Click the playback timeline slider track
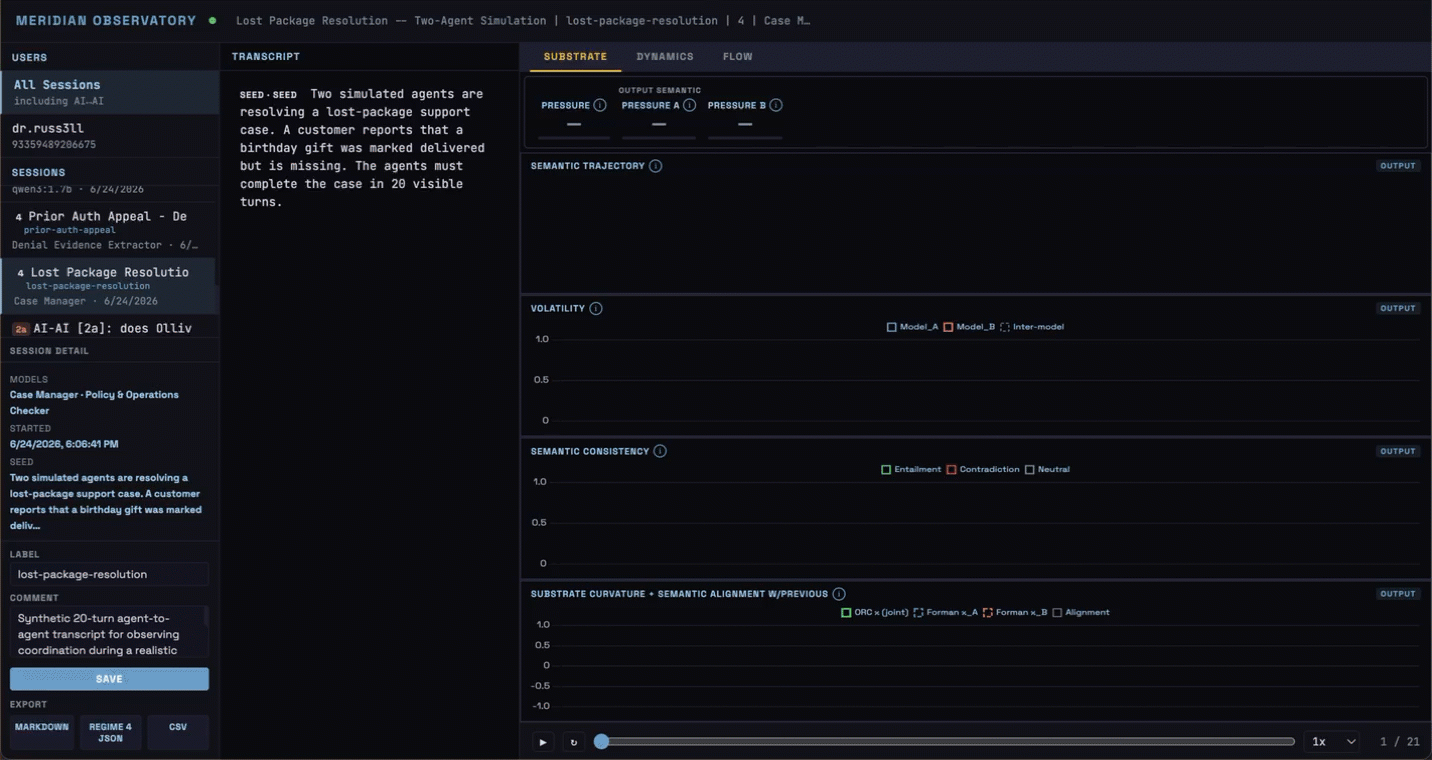 click(945, 742)
